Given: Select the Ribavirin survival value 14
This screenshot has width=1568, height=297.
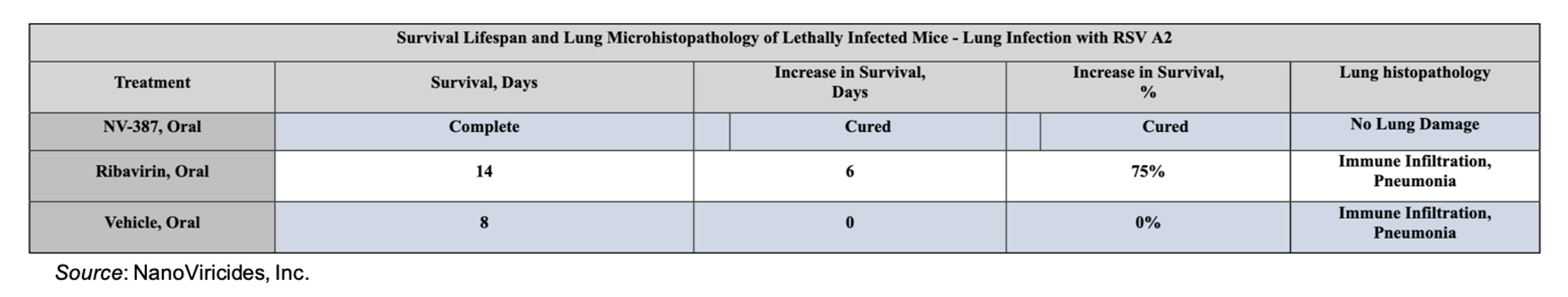Looking at the screenshot, I should [x=483, y=172].
